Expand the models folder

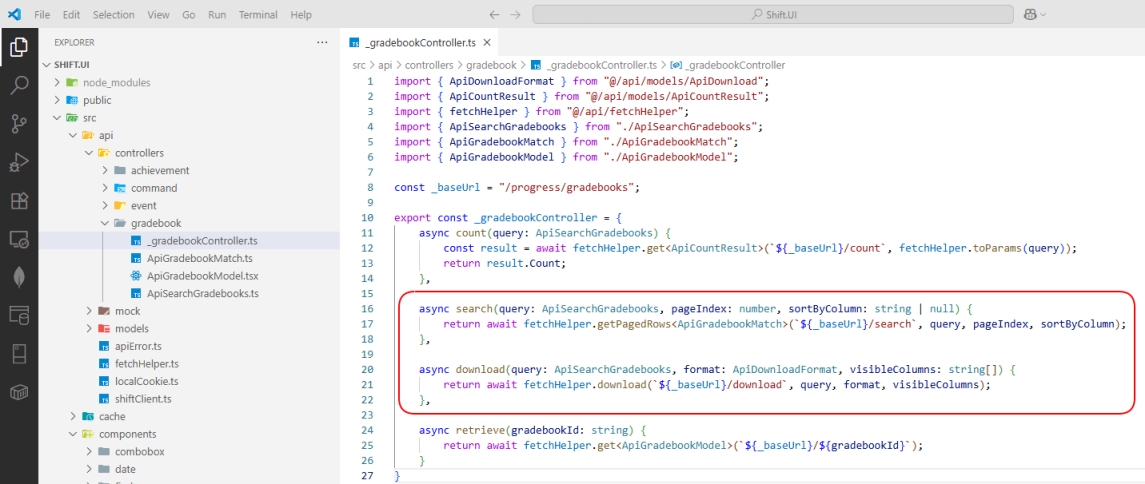click(x=88, y=329)
